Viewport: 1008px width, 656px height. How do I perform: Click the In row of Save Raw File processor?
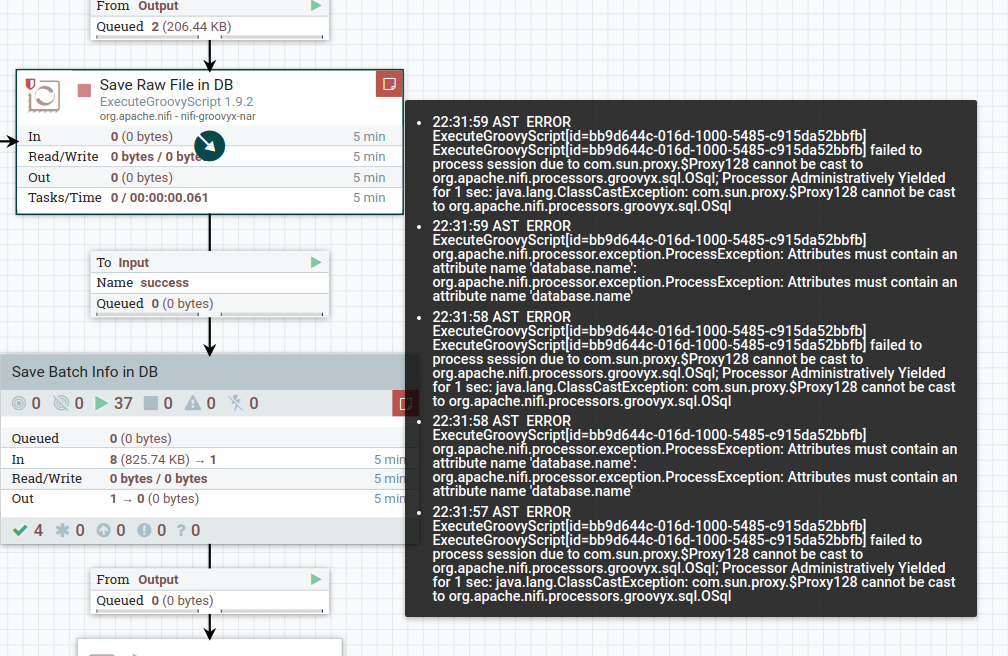(x=210, y=136)
